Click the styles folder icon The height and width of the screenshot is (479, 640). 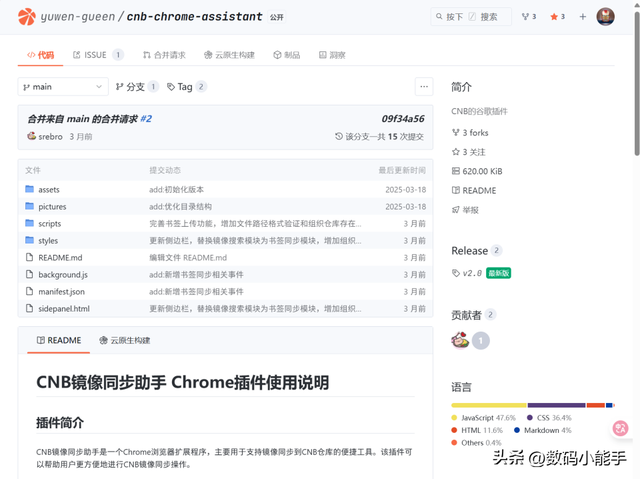(29, 240)
